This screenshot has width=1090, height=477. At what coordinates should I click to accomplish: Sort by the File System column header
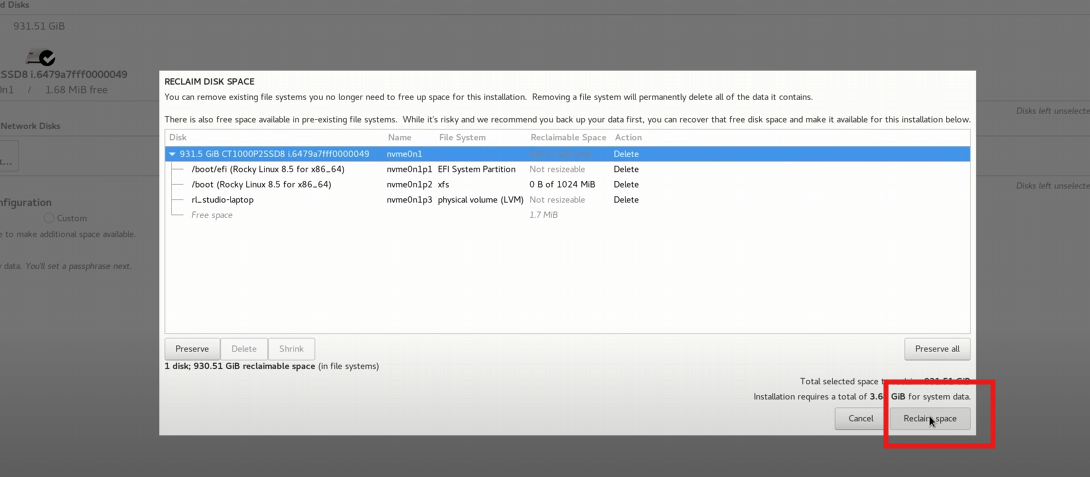[x=462, y=138]
